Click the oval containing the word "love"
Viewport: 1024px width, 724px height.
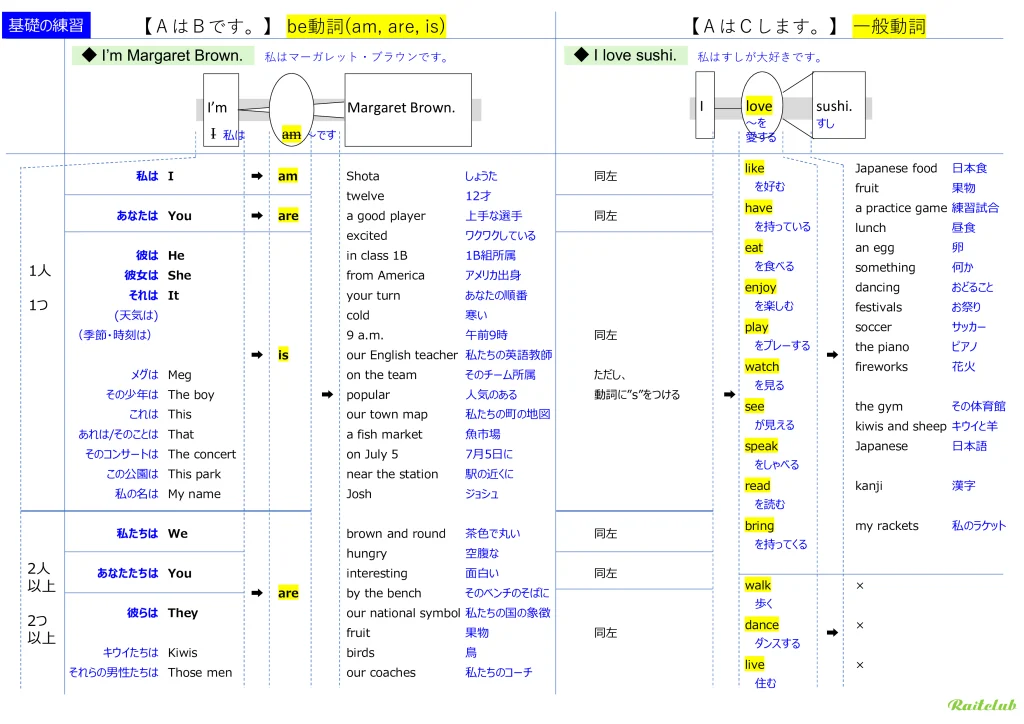tap(762, 105)
